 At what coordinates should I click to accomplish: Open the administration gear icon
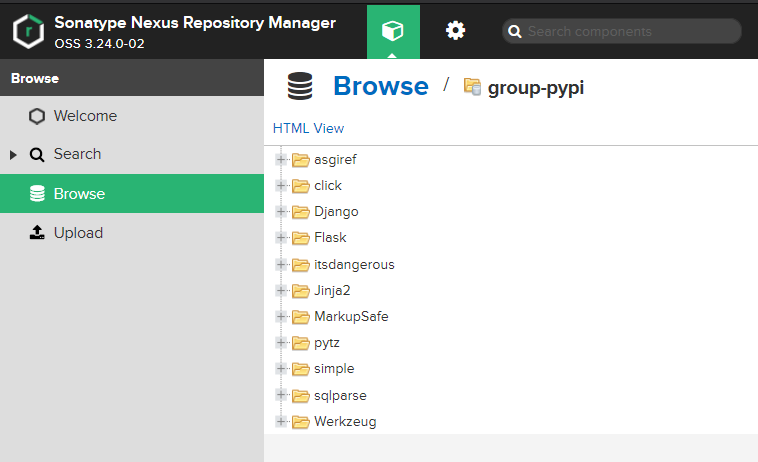pos(455,31)
